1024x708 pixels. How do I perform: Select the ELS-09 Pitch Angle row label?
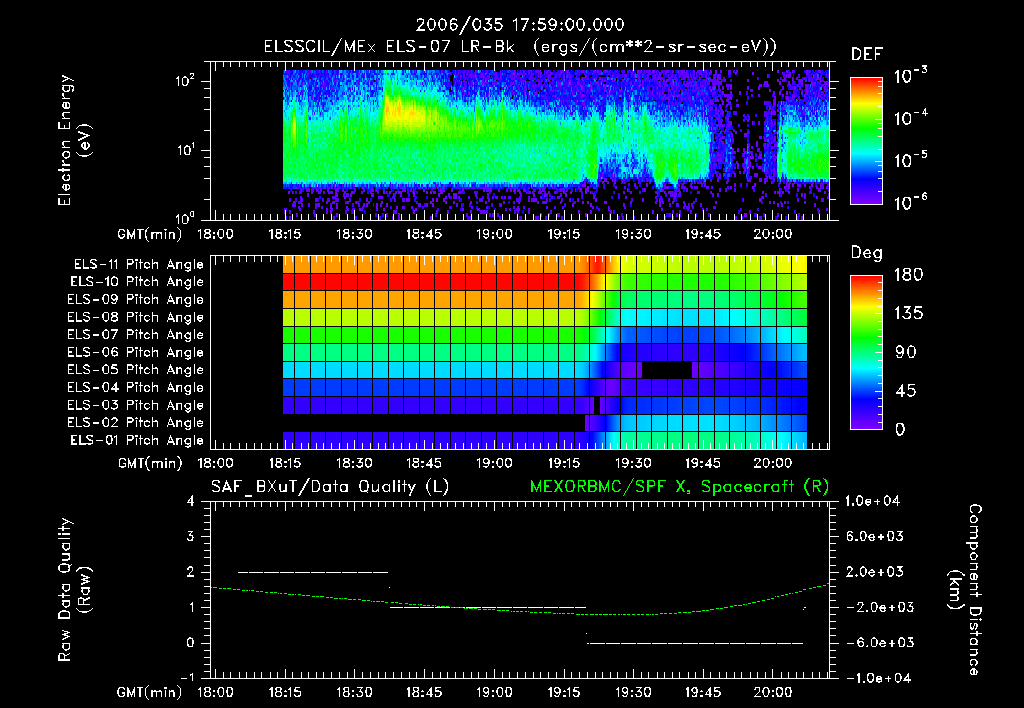135,299
